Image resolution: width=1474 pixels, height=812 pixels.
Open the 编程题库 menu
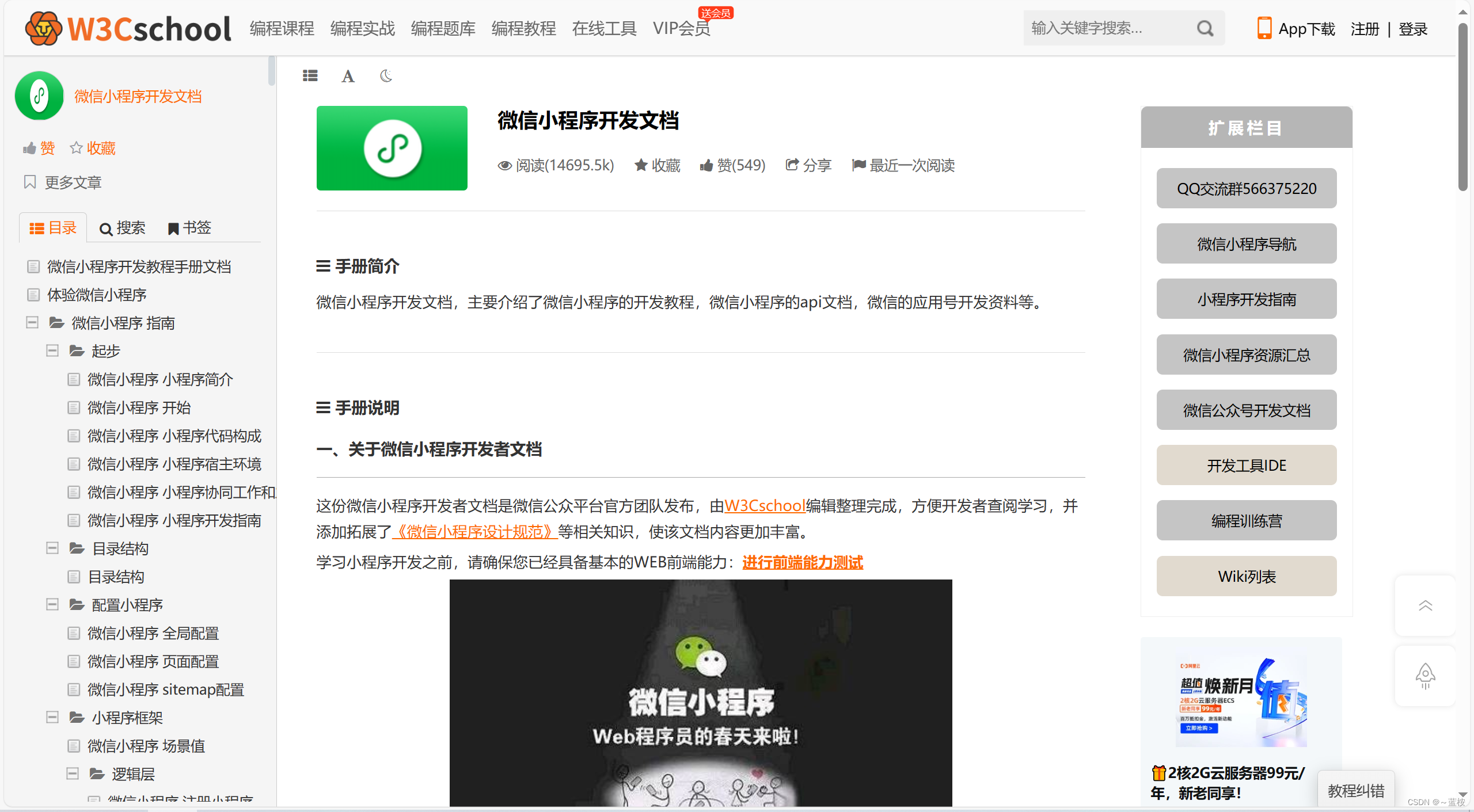(x=443, y=28)
